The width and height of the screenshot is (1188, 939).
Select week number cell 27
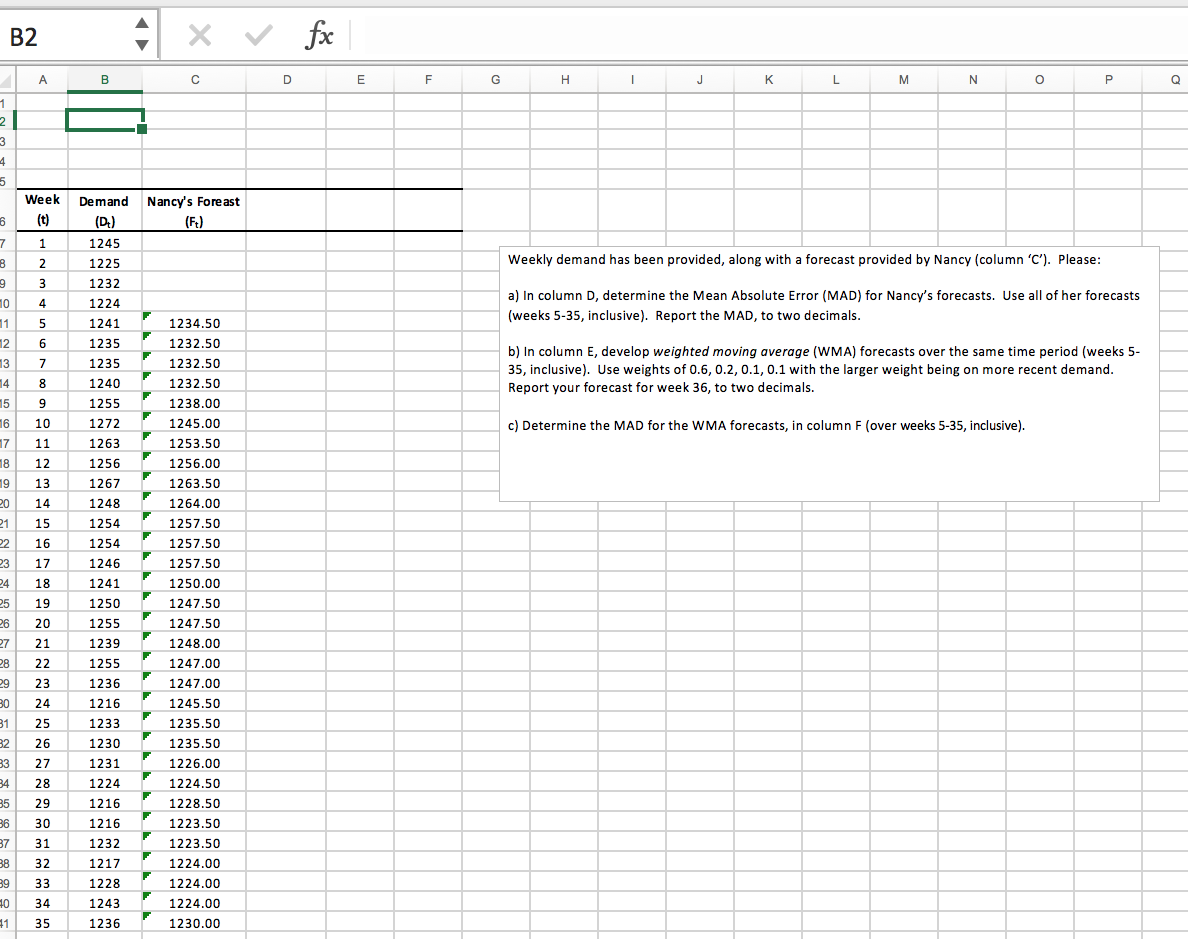42,763
